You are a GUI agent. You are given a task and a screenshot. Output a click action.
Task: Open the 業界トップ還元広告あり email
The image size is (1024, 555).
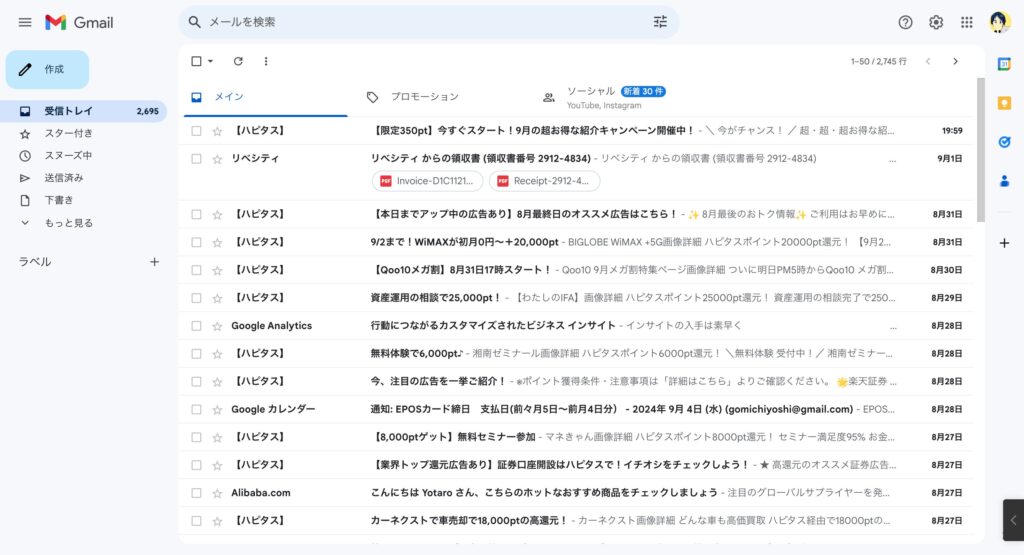[576, 465]
